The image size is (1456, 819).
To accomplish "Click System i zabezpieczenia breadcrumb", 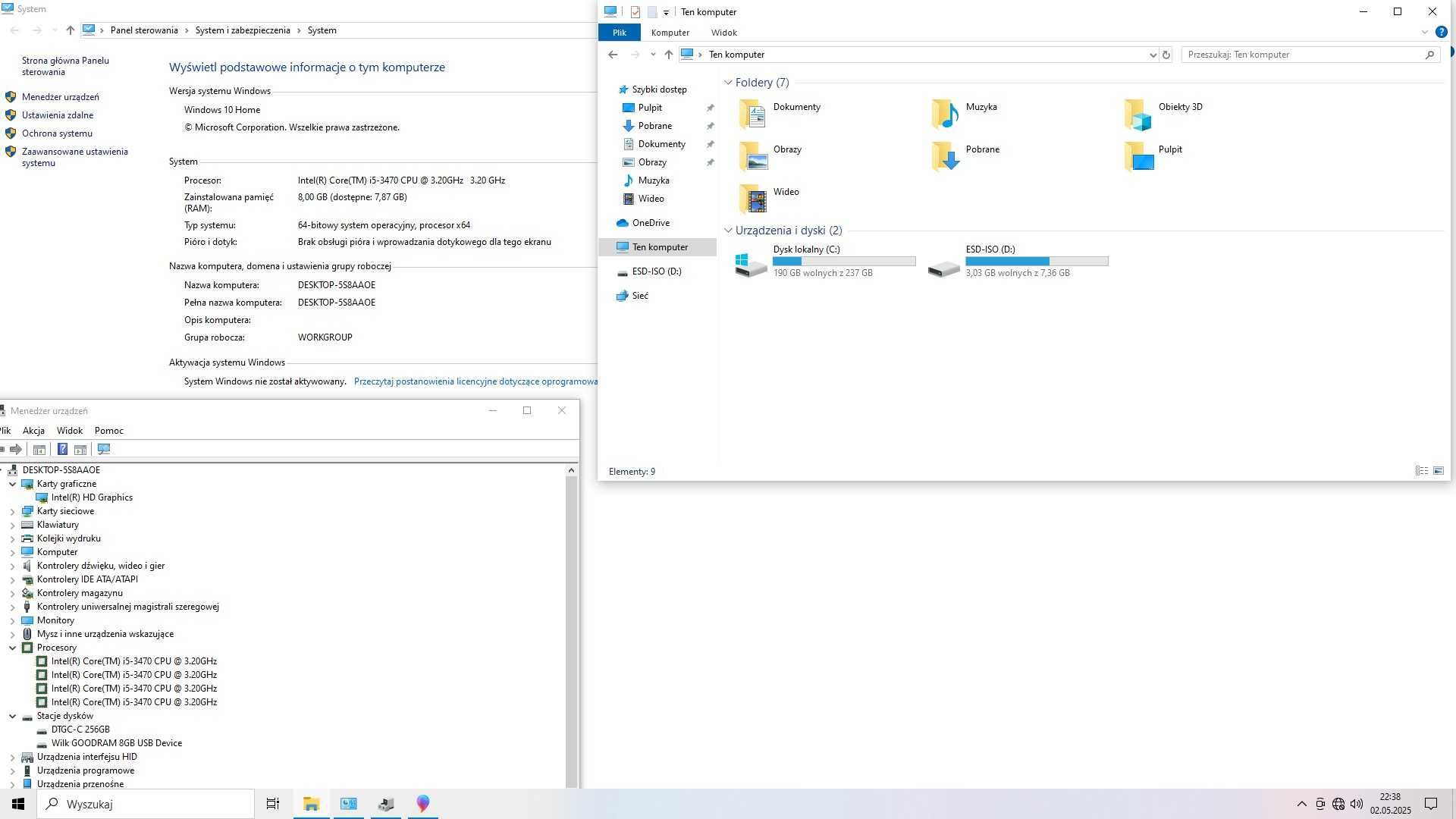I will 243,30.
